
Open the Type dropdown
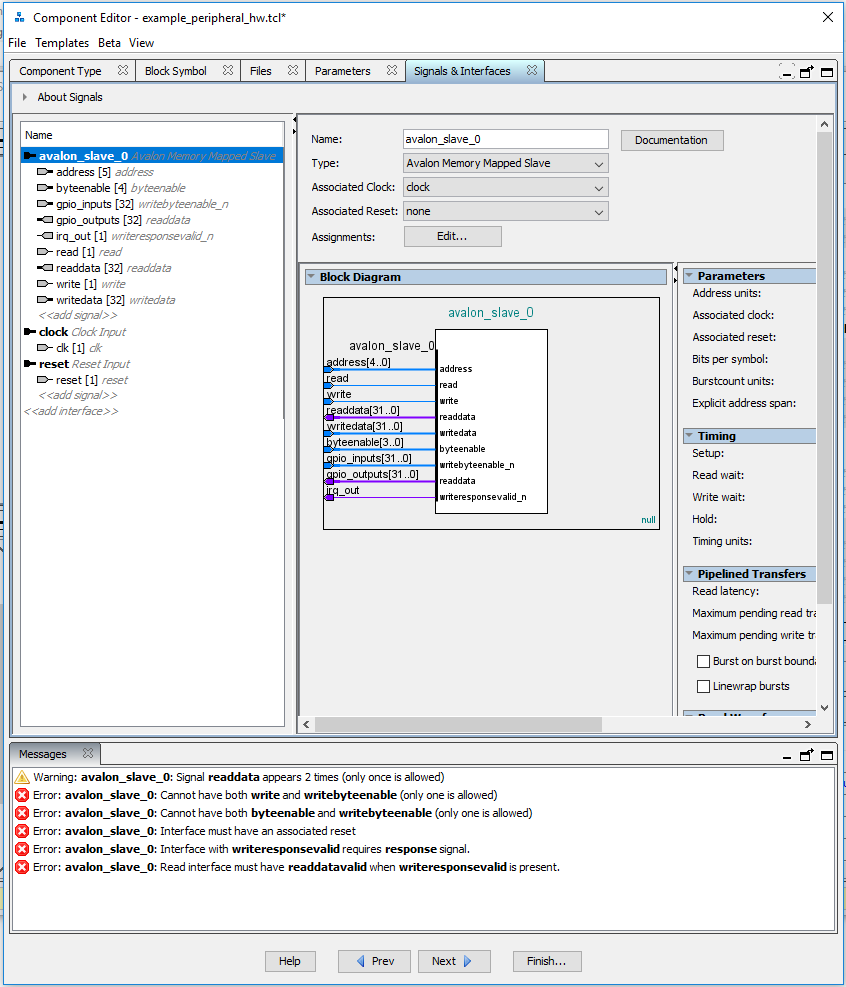(505, 163)
